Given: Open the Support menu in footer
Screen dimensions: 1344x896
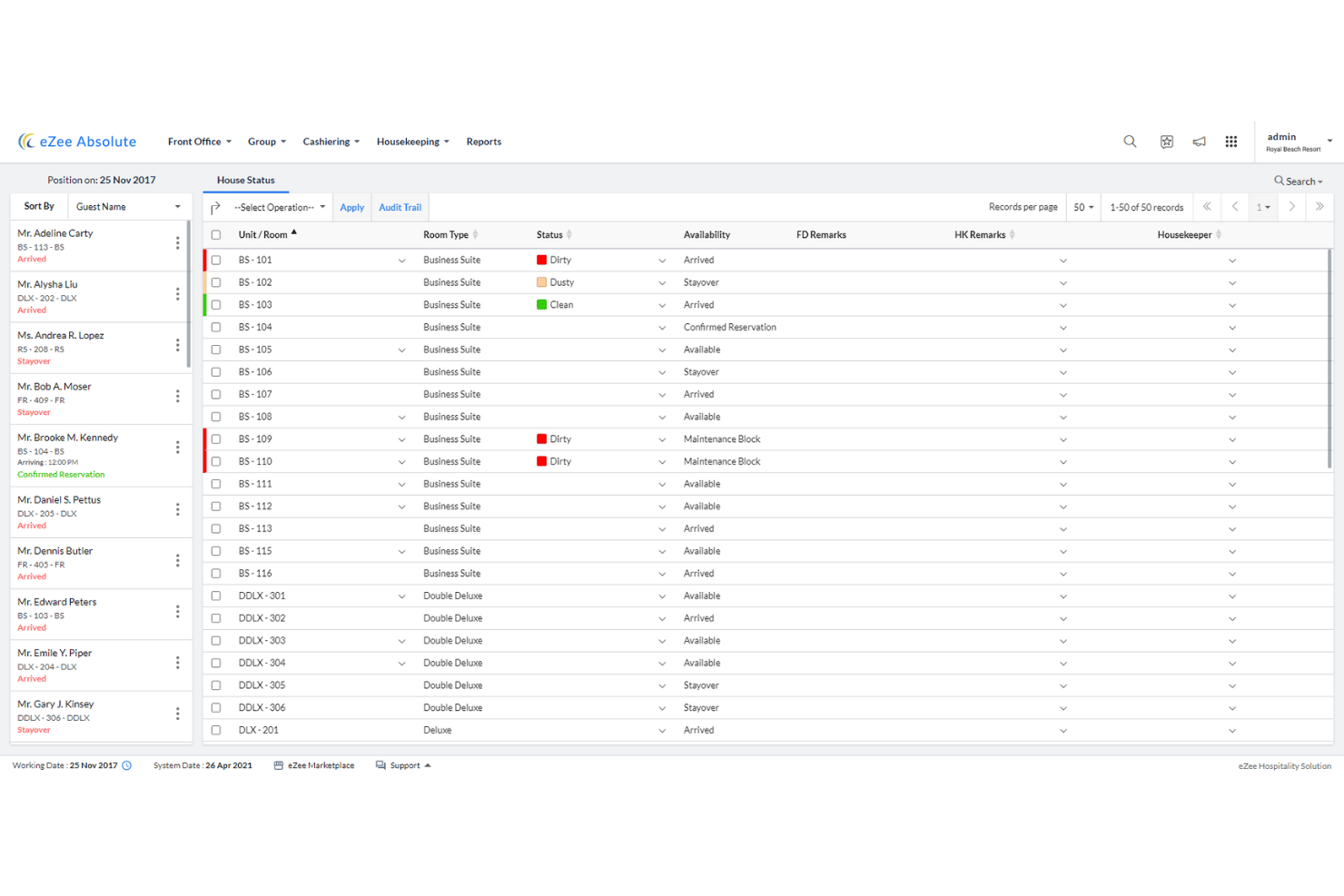Looking at the screenshot, I should pos(404,765).
